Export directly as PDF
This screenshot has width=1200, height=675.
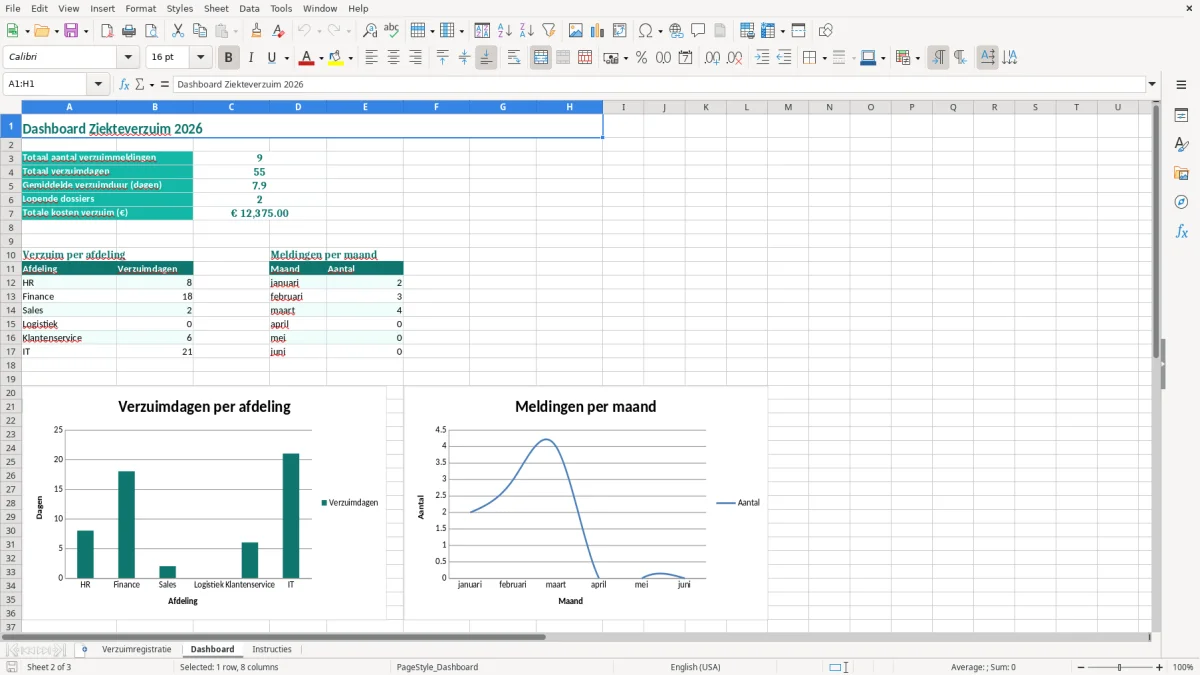click(107, 31)
